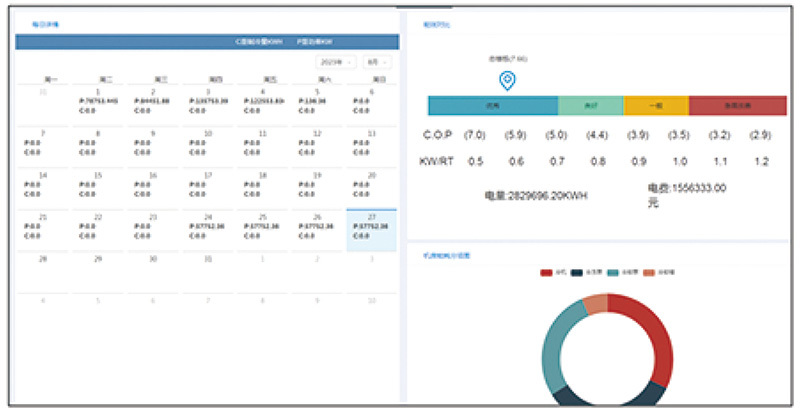The height and width of the screenshot is (413, 800).
Task: Click the blue location pin marker icon
Action: (x=507, y=81)
